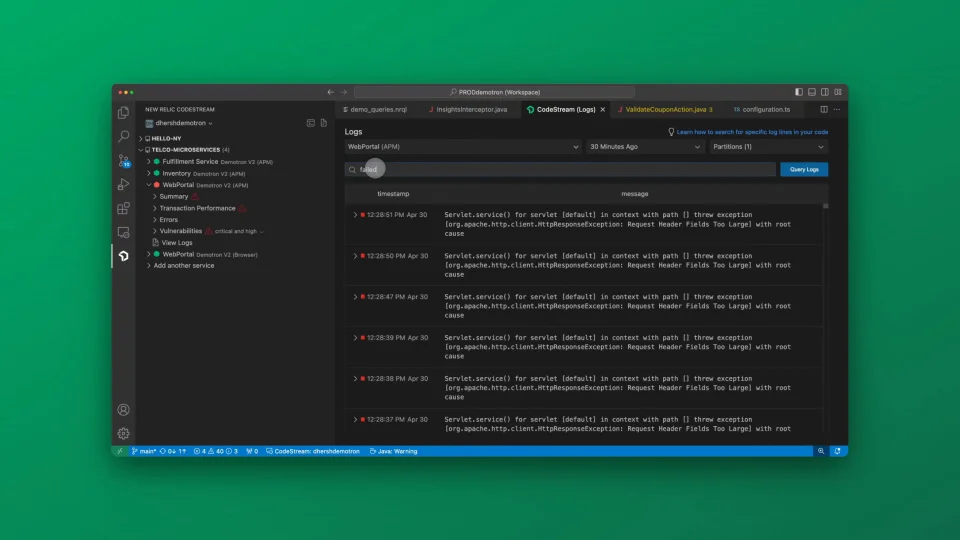Click CodeStream: dhershdemotron status item
Viewport: 960px width, 540px height.
[x=313, y=451]
